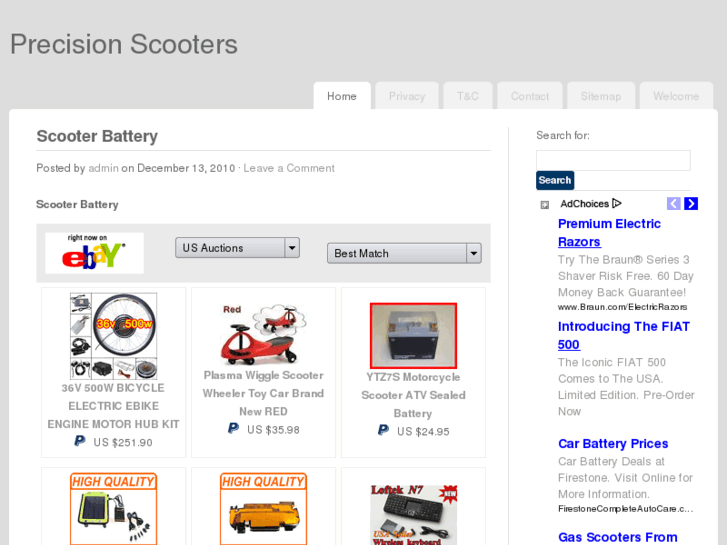The image size is (727, 545).
Task: Focus the Search for input field
Action: coord(613,160)
